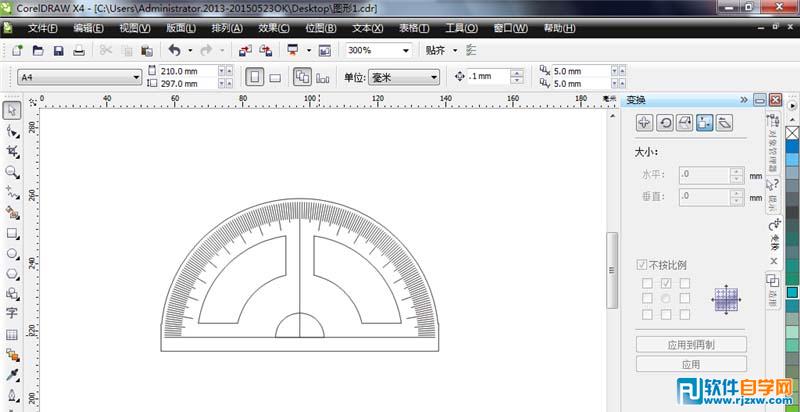Viewport: 800px width, 412px height.
Task: Click the Undo arrow icon
Action: pos(176,50)
